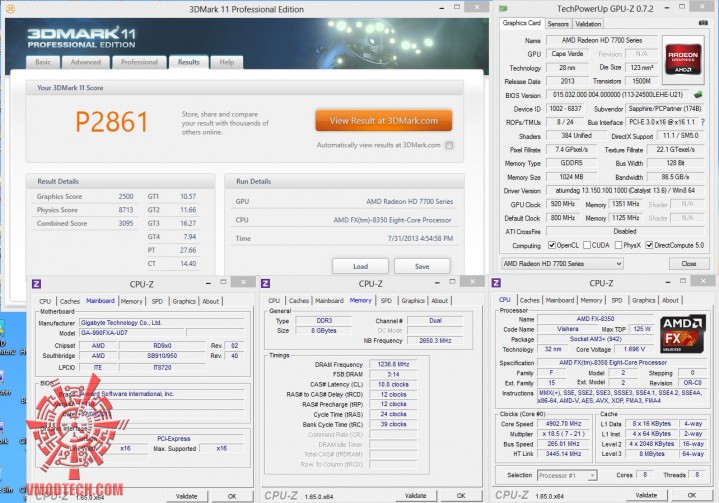Image resolution: width=719 pixels, height=503 pixels.
Task: Click the Combined Score value 3095
Action: [x=126, y=223]
